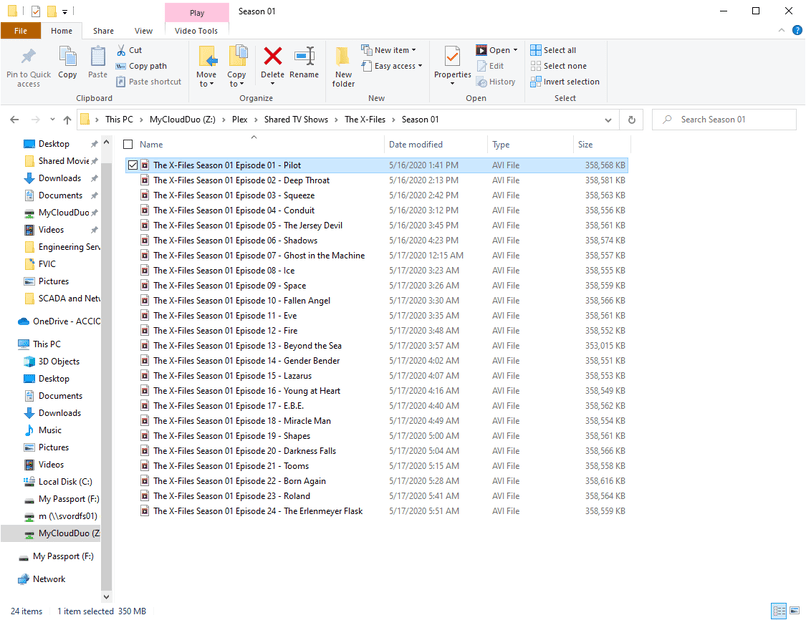Click the Paste clipboard icon

click(98, 57)
